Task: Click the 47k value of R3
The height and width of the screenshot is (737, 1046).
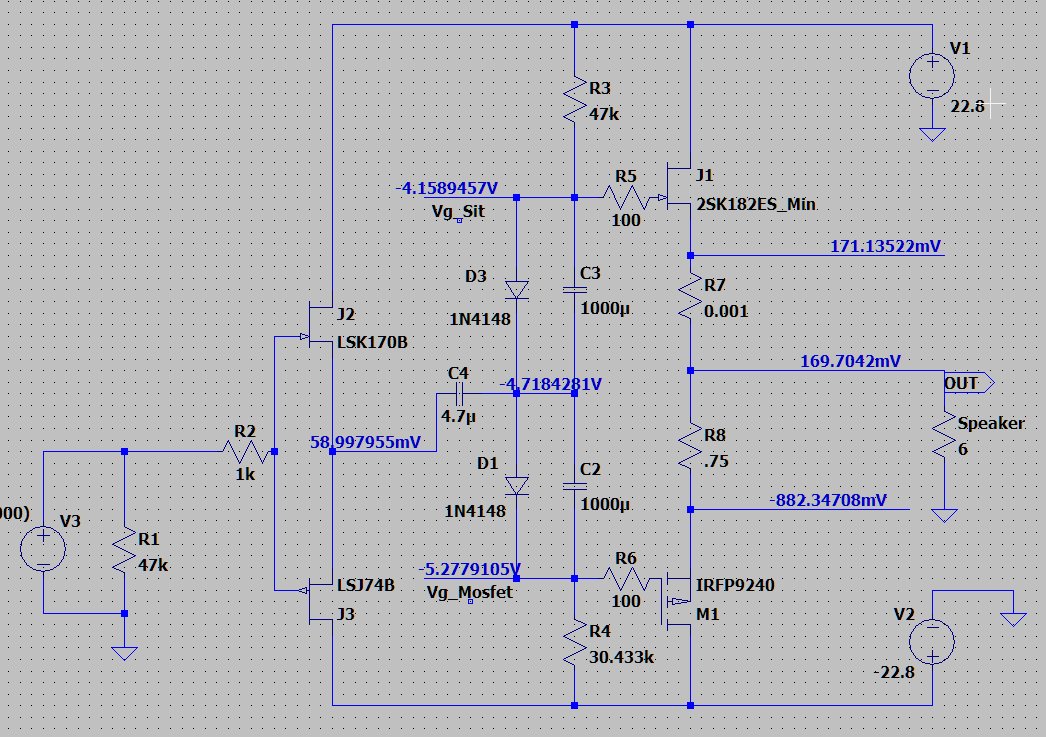Action: point(604,114)
